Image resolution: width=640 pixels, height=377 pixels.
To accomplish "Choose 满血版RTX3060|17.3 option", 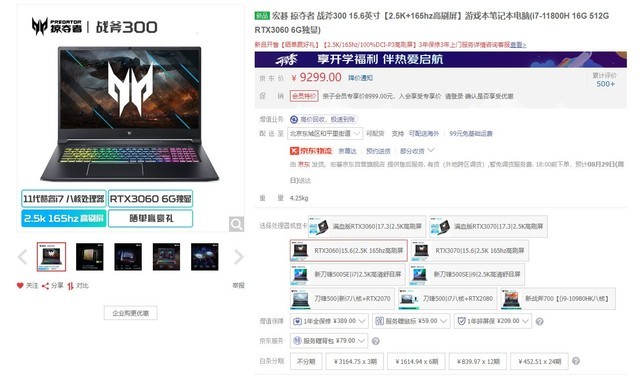I will [367, 226].
